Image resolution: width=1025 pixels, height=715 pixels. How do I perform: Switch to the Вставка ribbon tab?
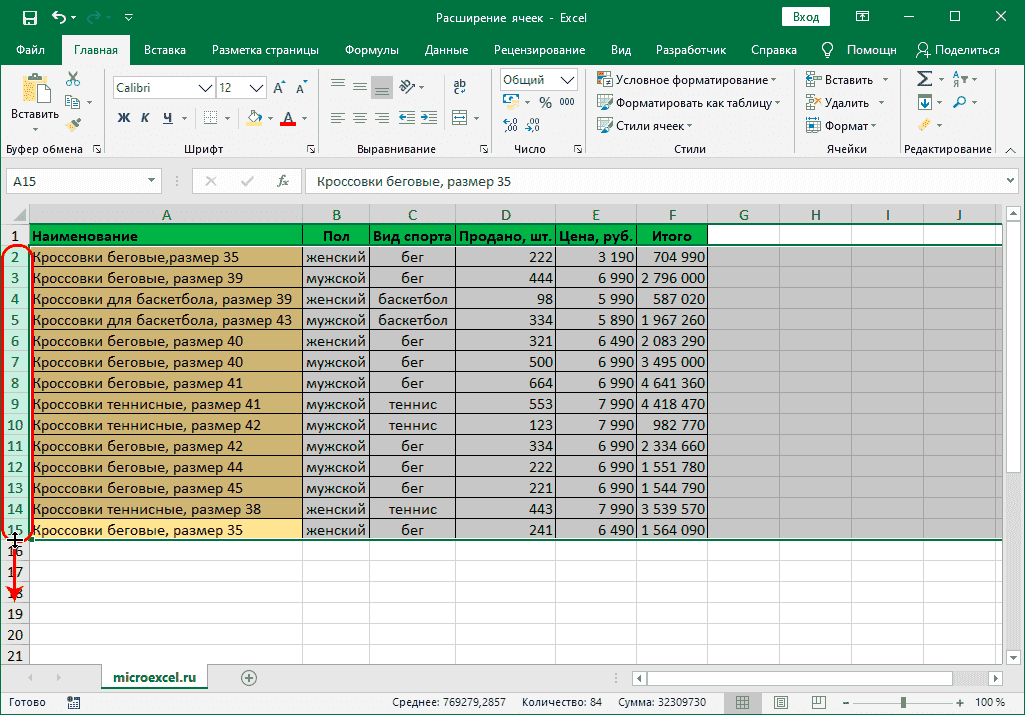[x=165, y=50]
